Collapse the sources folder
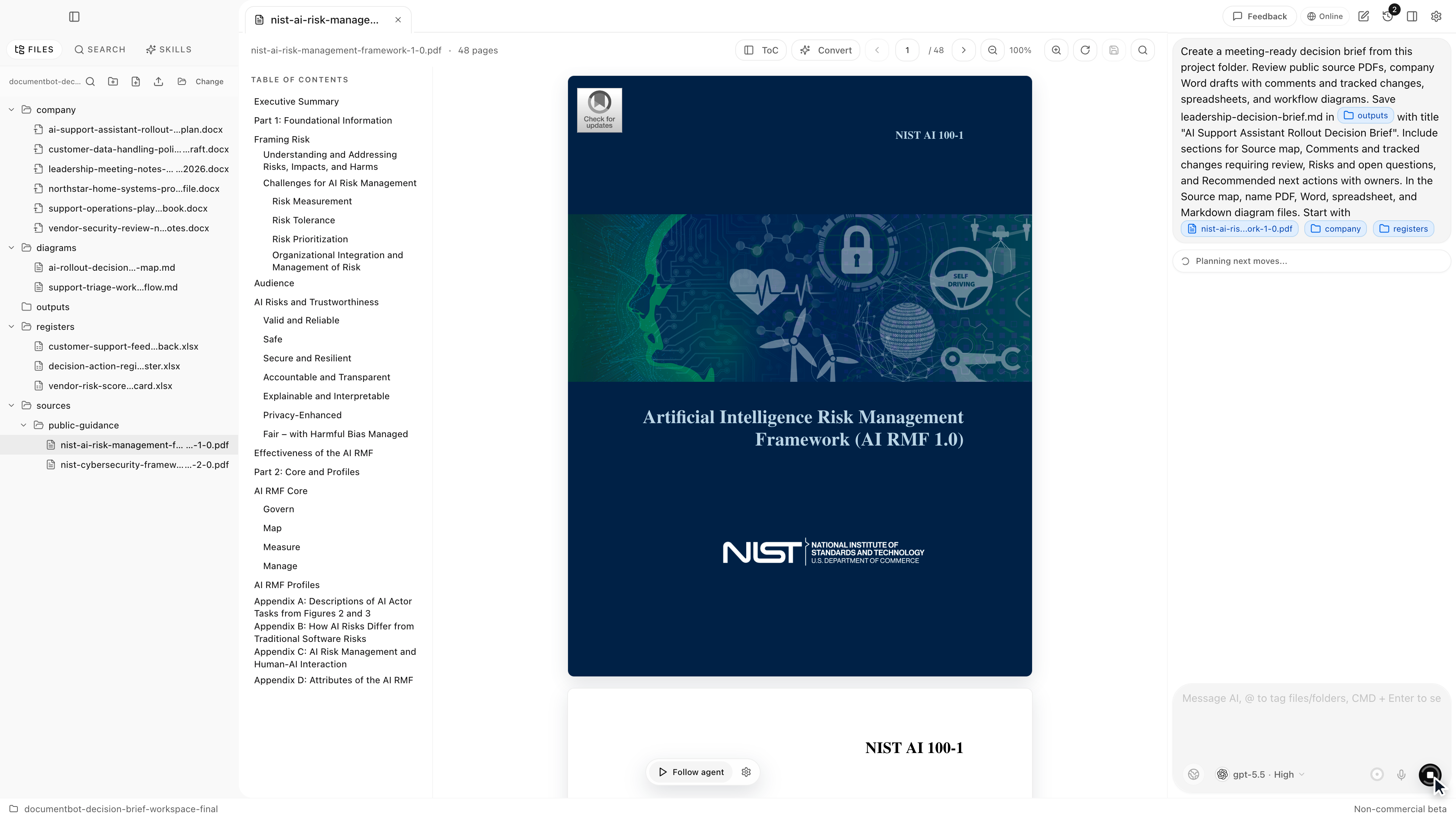The height and width of the screenshot is (819, 1456). pyautogui.click(x=11, y=405)
